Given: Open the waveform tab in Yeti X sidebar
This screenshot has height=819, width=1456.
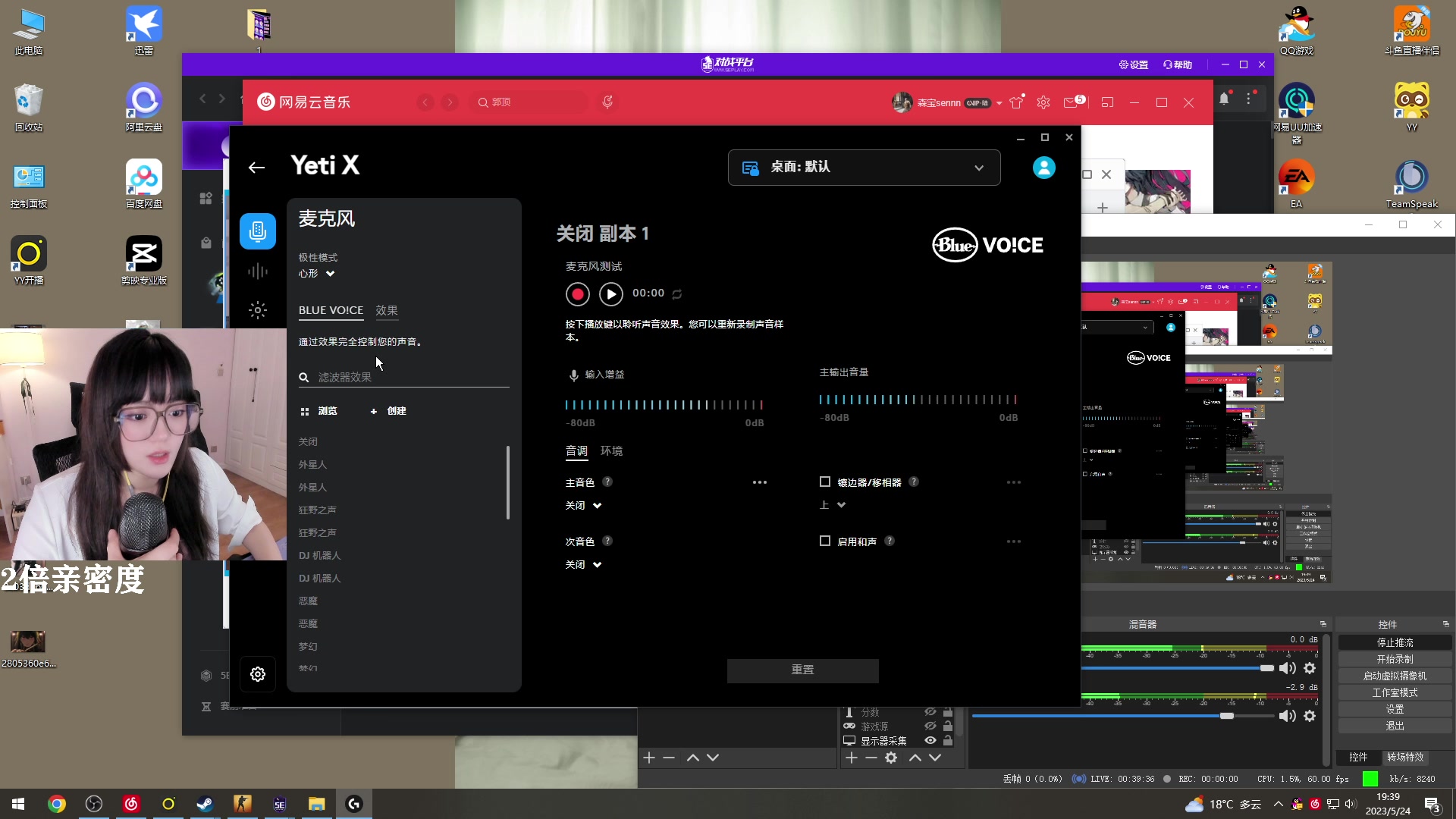Looking at the screenshot, I should click(x=258, y=271).
